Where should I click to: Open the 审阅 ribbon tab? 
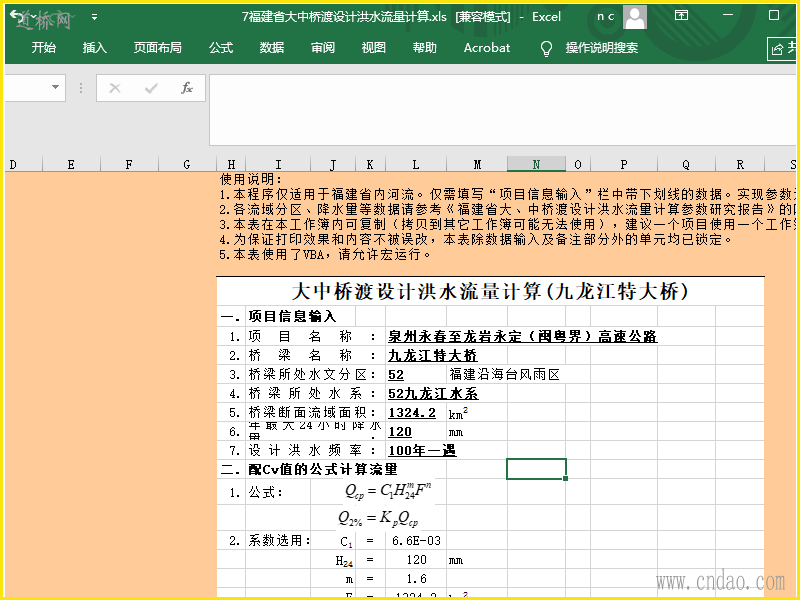(322, 48)
